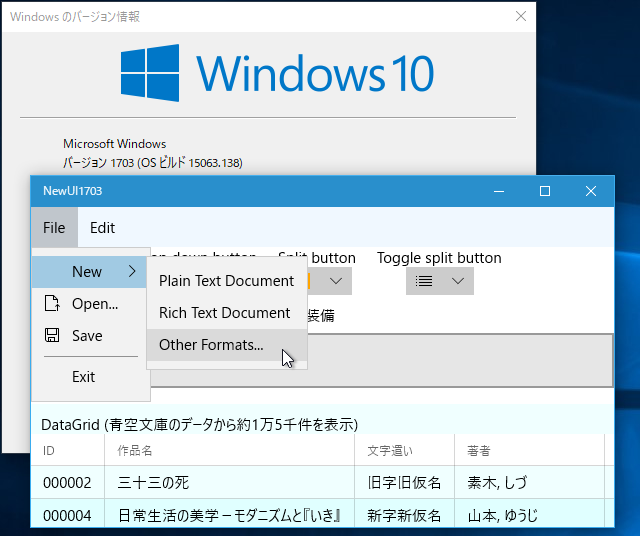Open the File menu
Viewport: 640px width, 536px height.
pos(54,227)
